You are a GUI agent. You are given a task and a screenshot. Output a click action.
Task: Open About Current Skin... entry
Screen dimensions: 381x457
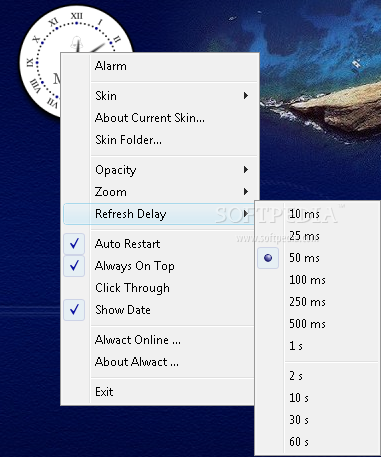tap(159, 118)
